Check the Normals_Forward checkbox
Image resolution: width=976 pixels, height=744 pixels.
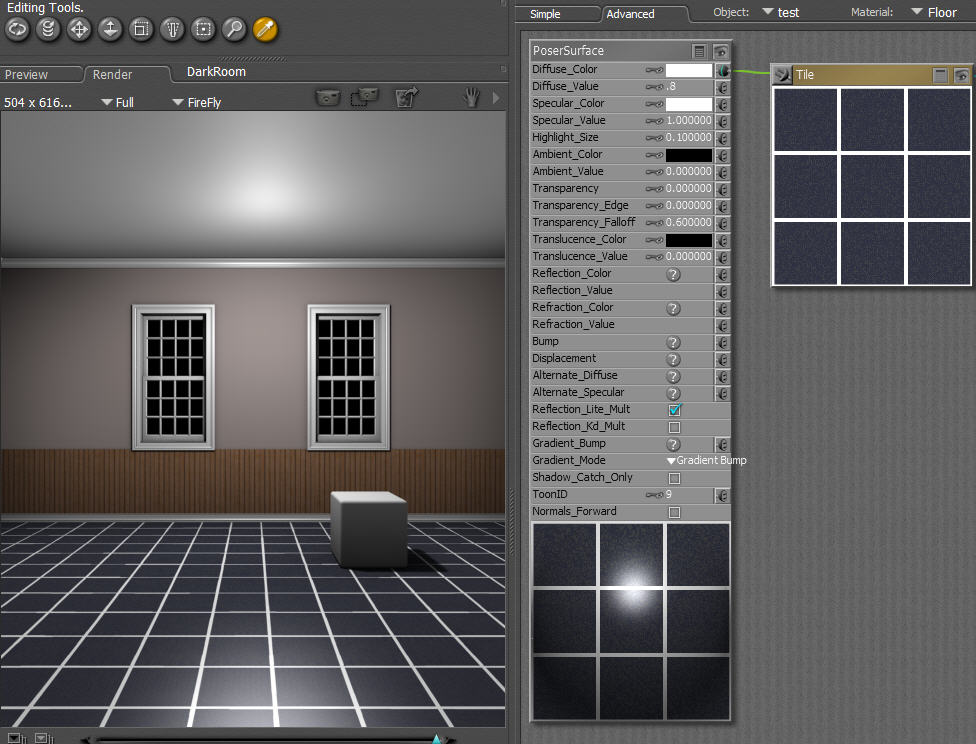pos(674,512)
